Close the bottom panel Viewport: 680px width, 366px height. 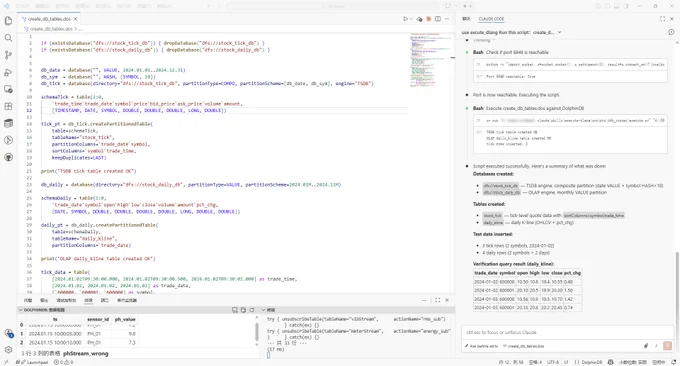447,300
